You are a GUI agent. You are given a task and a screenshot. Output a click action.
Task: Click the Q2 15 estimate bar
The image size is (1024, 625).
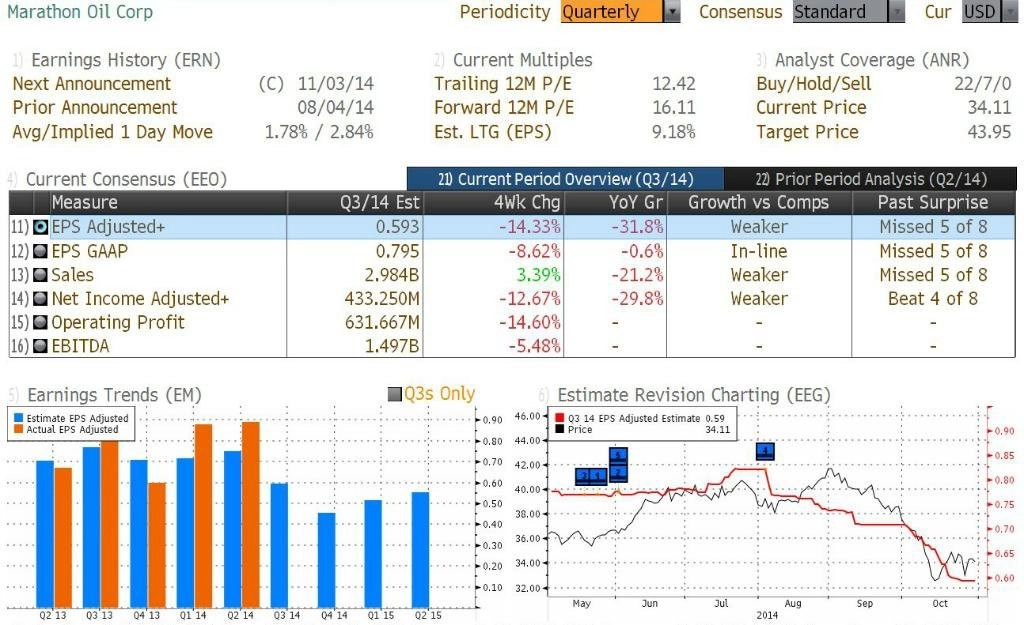click(x=421, y=550)
